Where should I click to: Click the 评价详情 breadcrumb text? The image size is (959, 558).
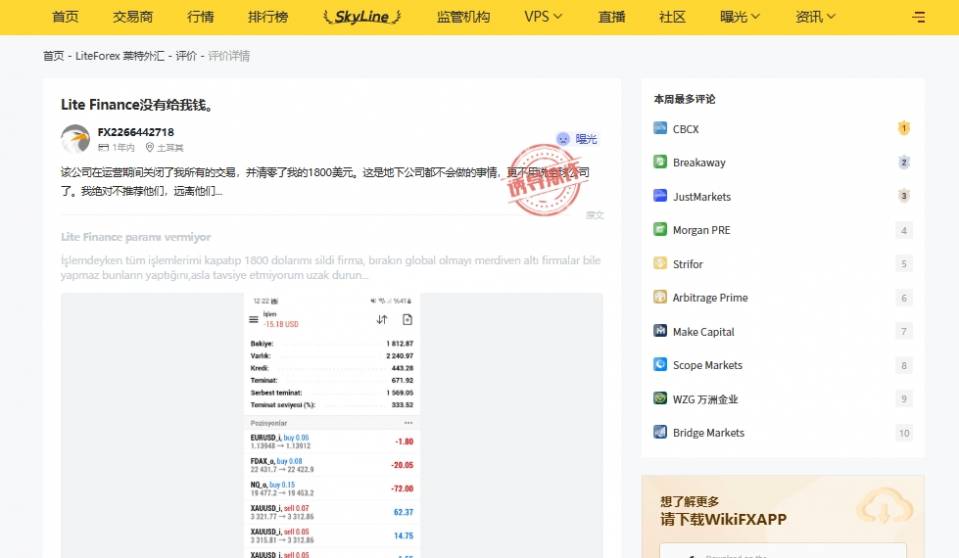coord(229,56)
